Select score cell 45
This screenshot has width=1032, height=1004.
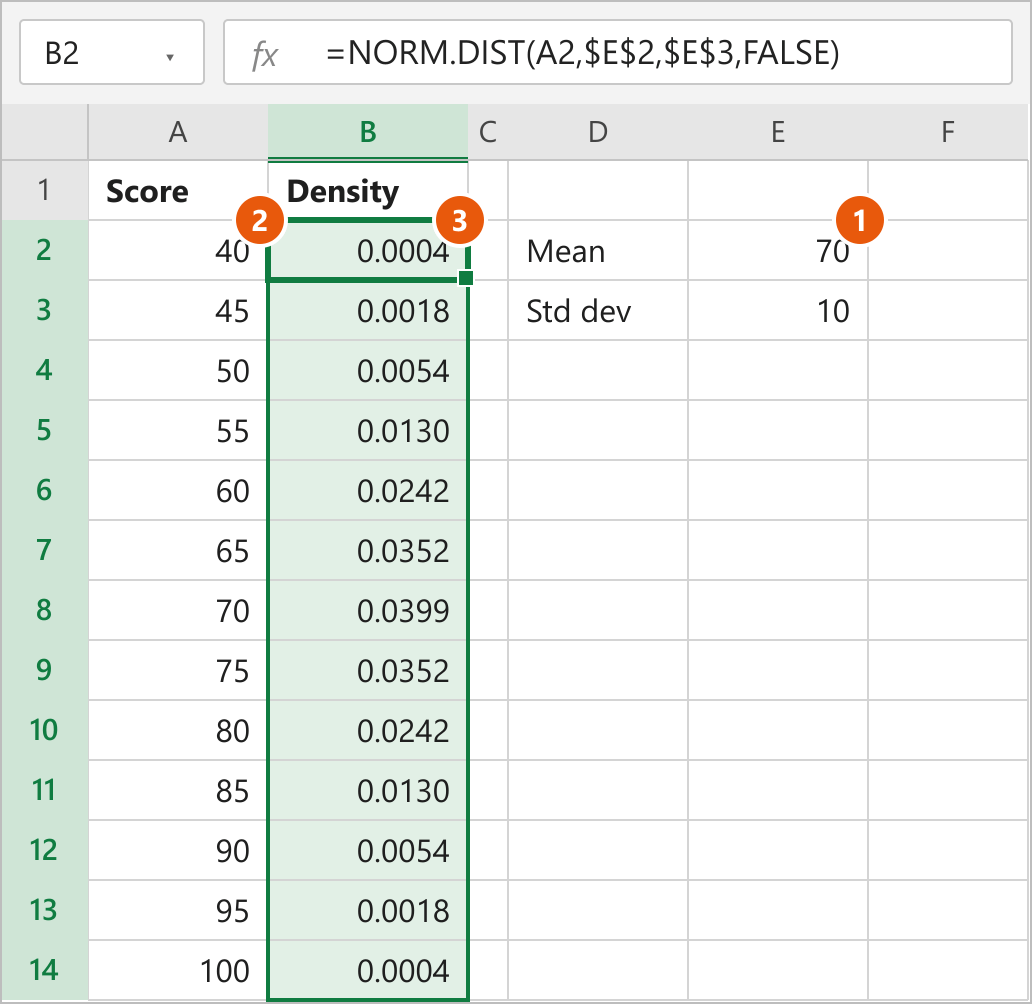[178, 310]
